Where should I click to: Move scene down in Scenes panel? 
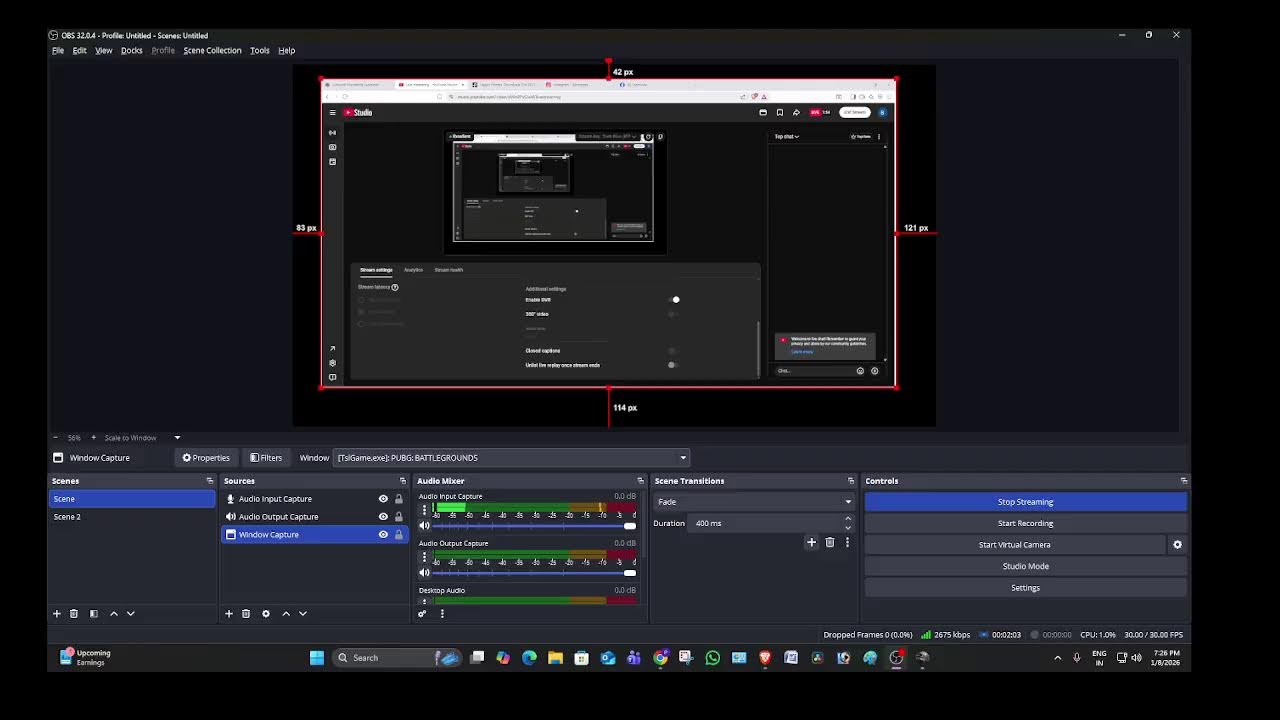click(x=130, y=613)
